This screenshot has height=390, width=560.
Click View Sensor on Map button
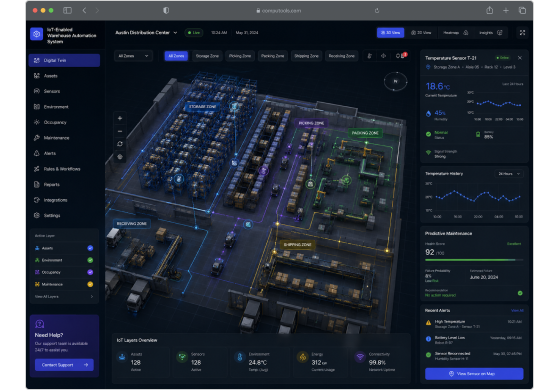tap(474, 374)
